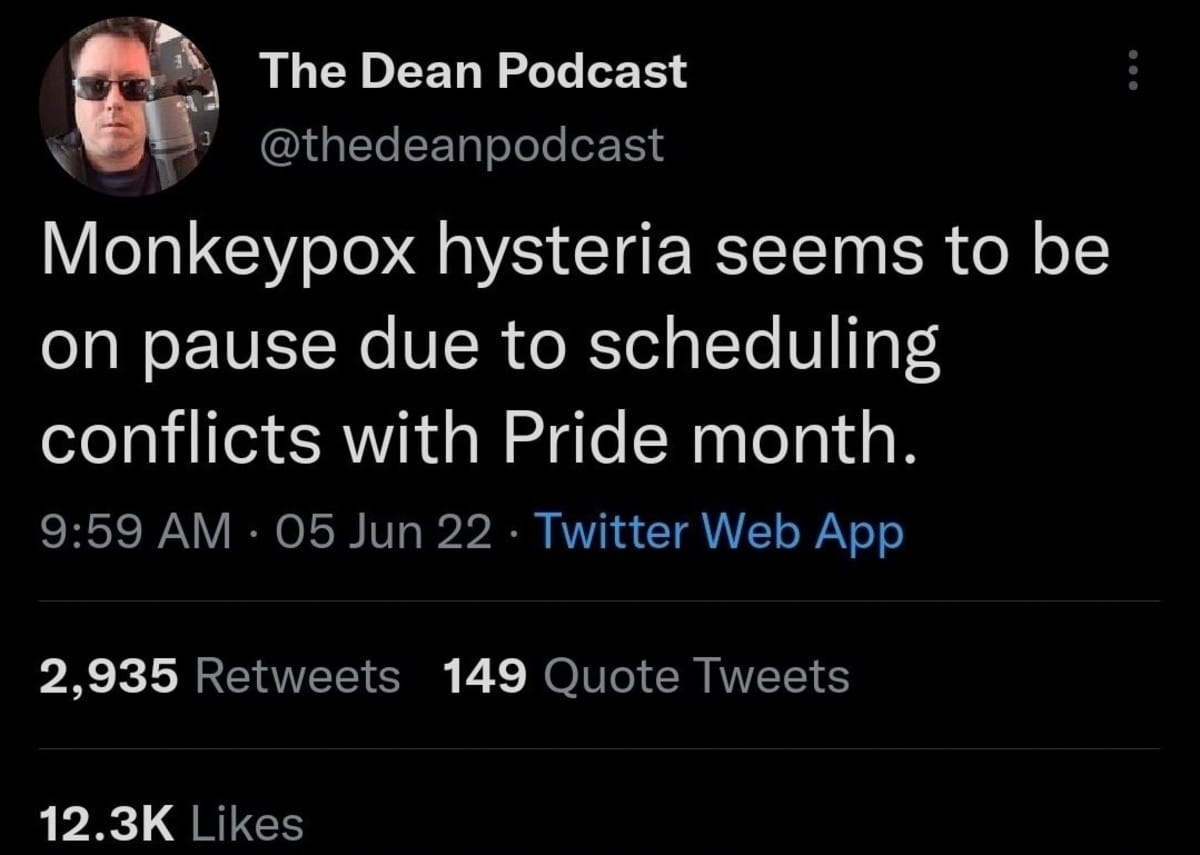Click the Twitter Web App source link
This screenshot has height=855, width=1200.
click(x=720, y=532)
